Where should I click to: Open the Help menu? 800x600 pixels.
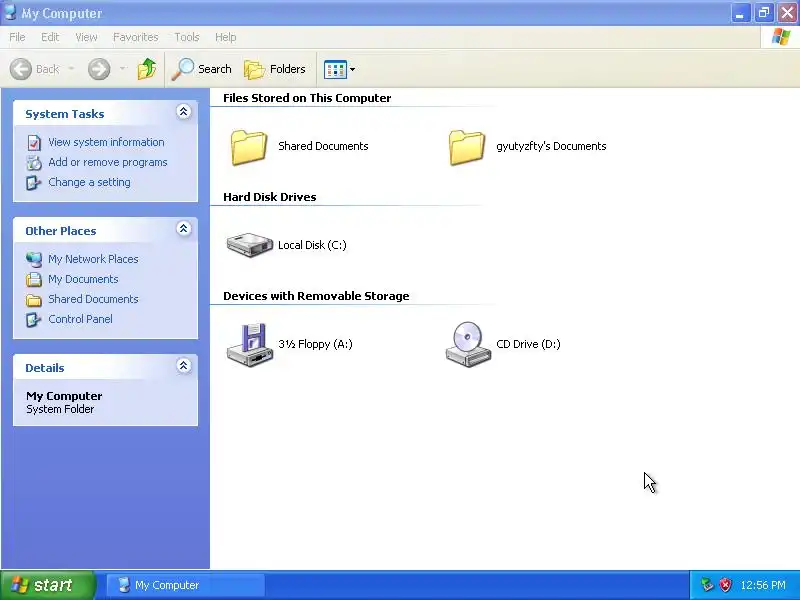226,37
